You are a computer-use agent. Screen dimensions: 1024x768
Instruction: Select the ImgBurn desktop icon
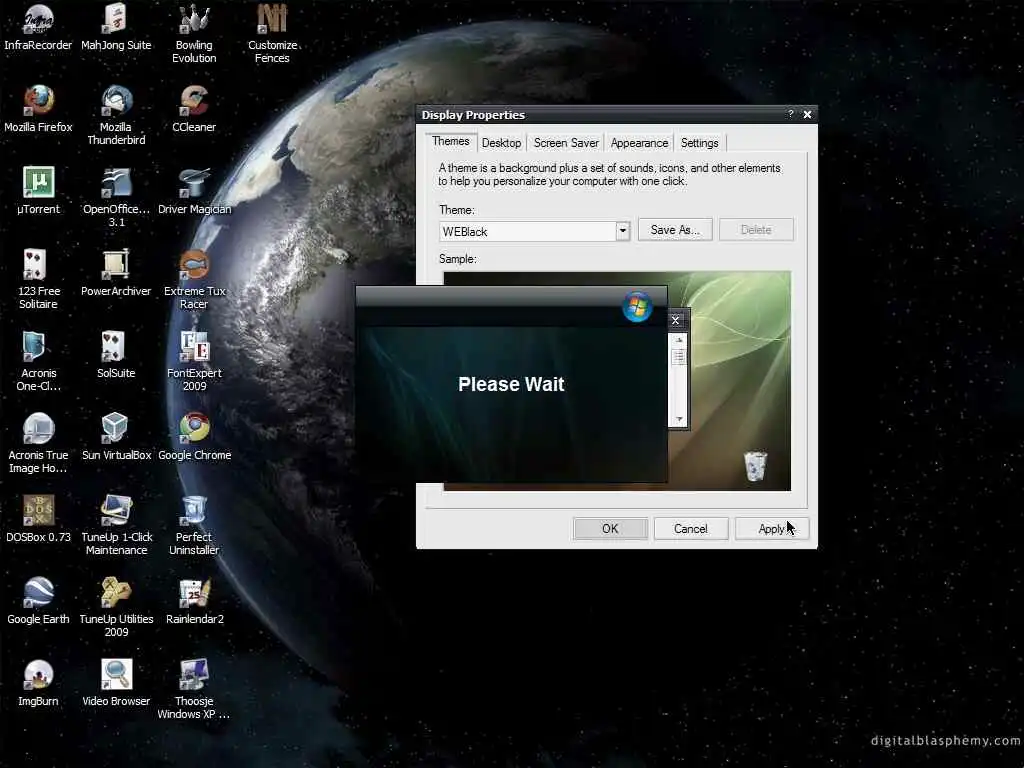click(38, 682)
